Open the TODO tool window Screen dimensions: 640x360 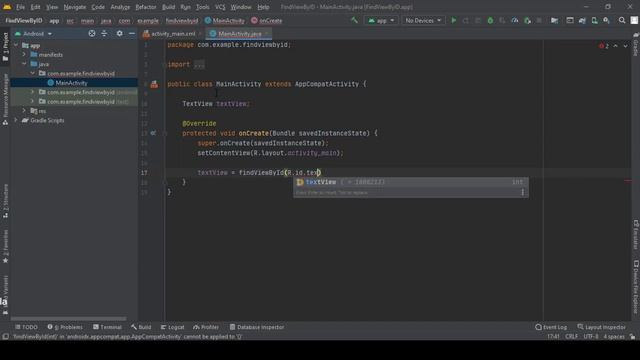[x=26, y=327]
